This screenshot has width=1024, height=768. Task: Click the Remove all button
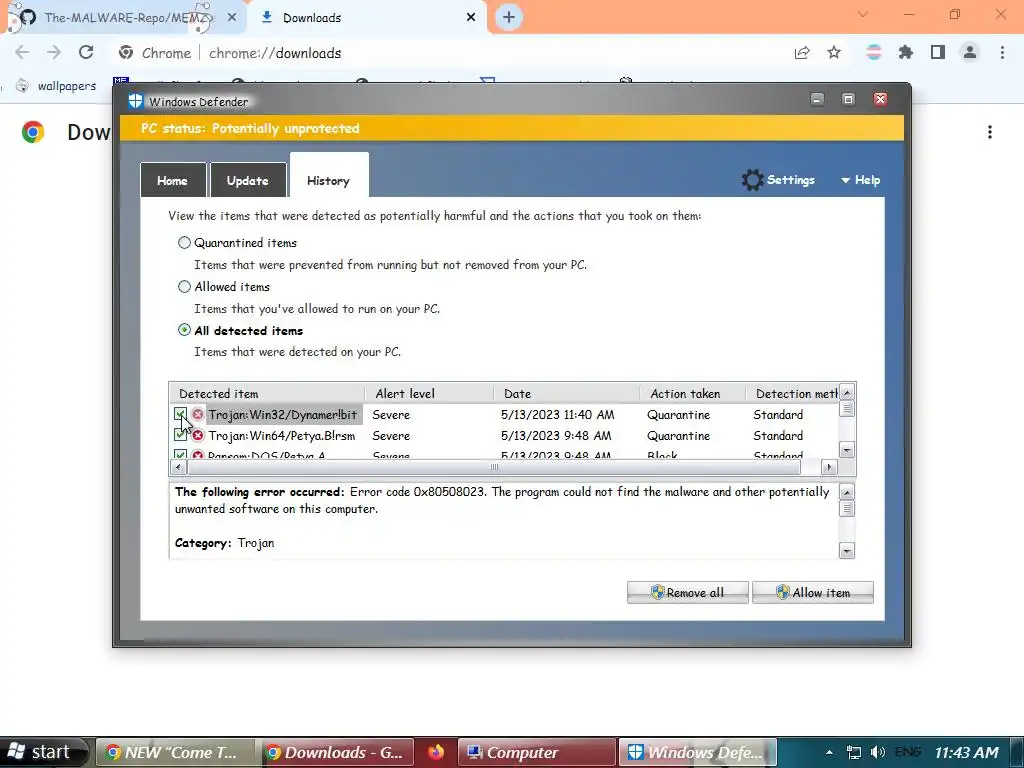tap(688, 592)
